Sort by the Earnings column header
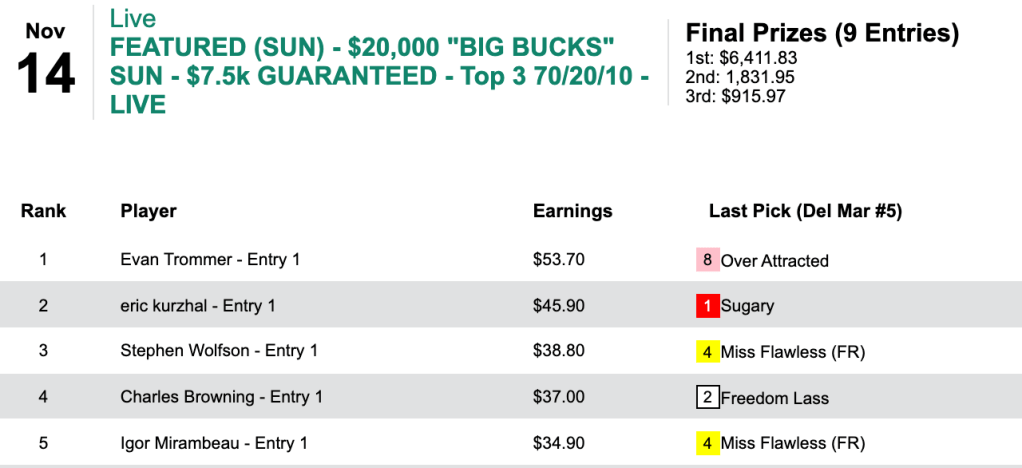1022x468 pixels. coord(572,211)
